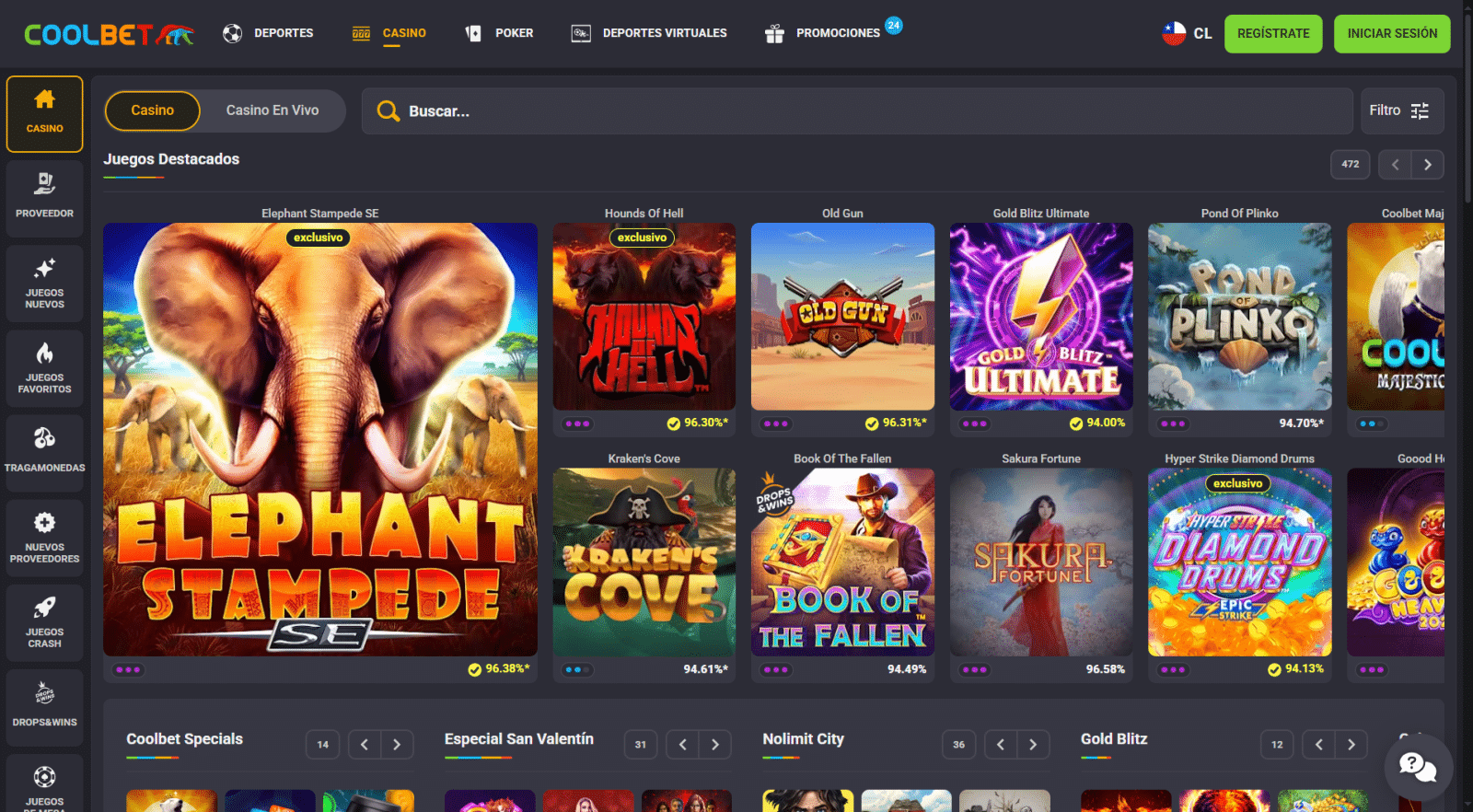The image size is (1473, 812).
Task: Open Juegos Nuevos sidebar icon
Action: 45,284
